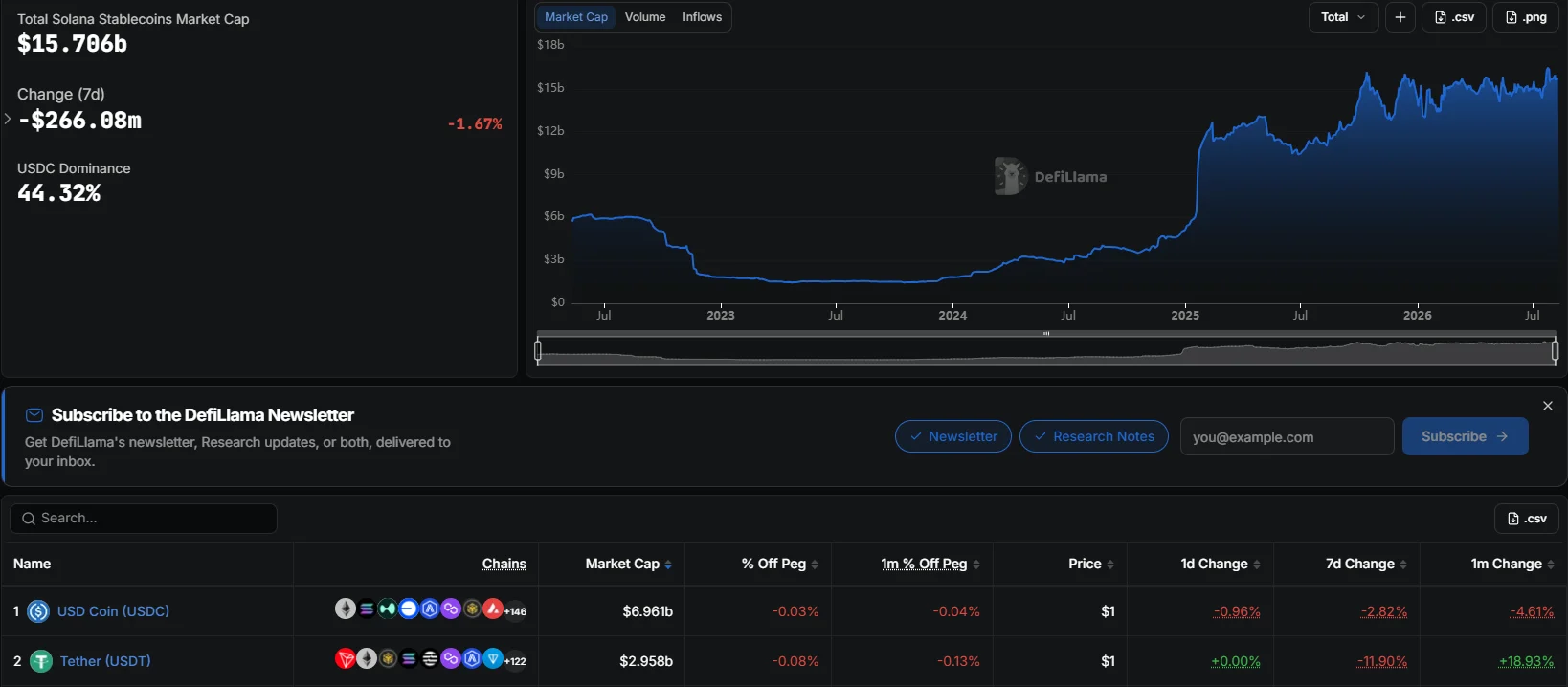The image size is (1568, 687).
Task: Click Tron chain icon in Tether row
Action: click(346, 658)
